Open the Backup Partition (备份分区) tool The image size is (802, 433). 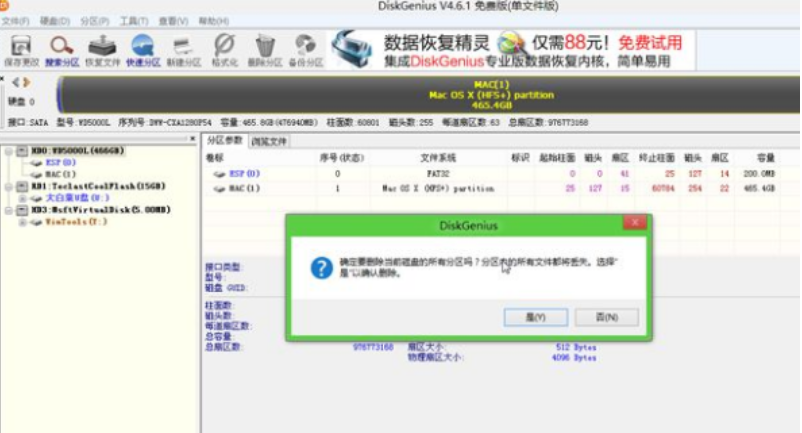point(306,49)
